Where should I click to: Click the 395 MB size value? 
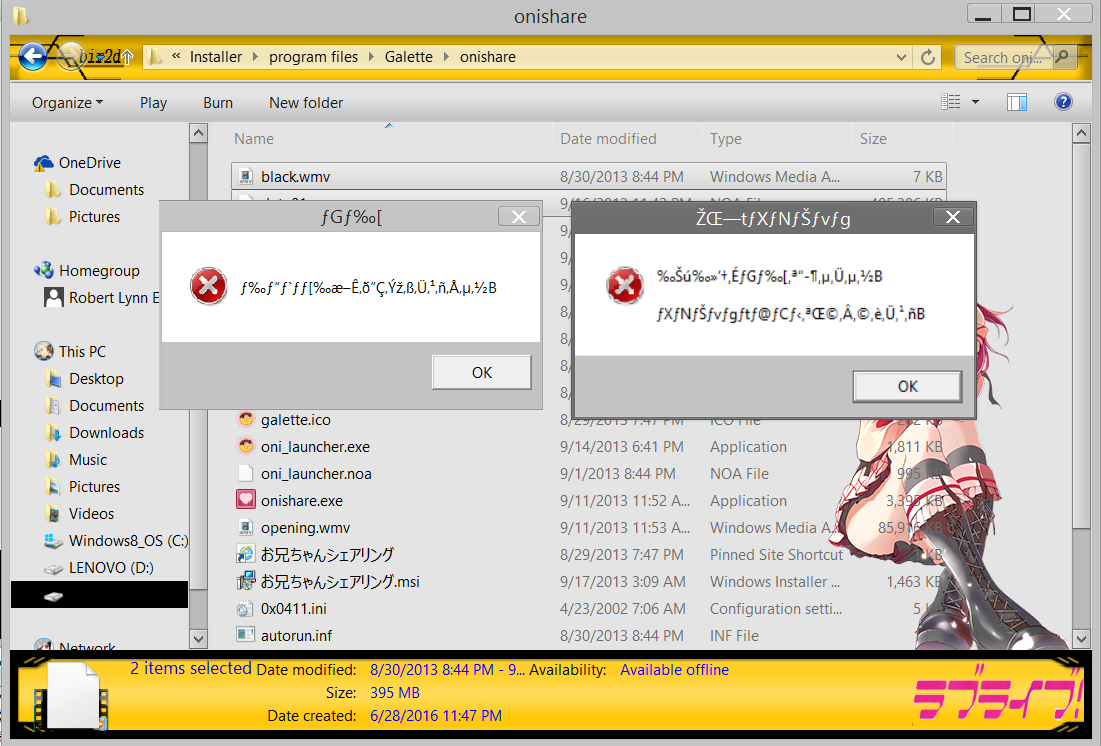tap(395, 693)
